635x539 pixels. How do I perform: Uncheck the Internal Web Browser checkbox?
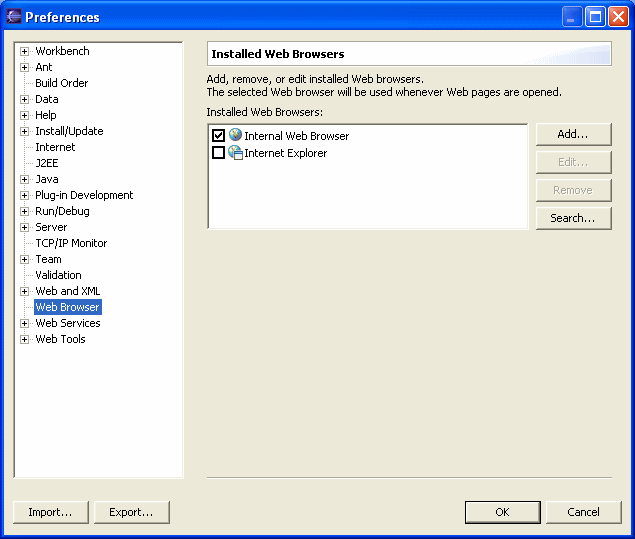[x=218, y=135]
